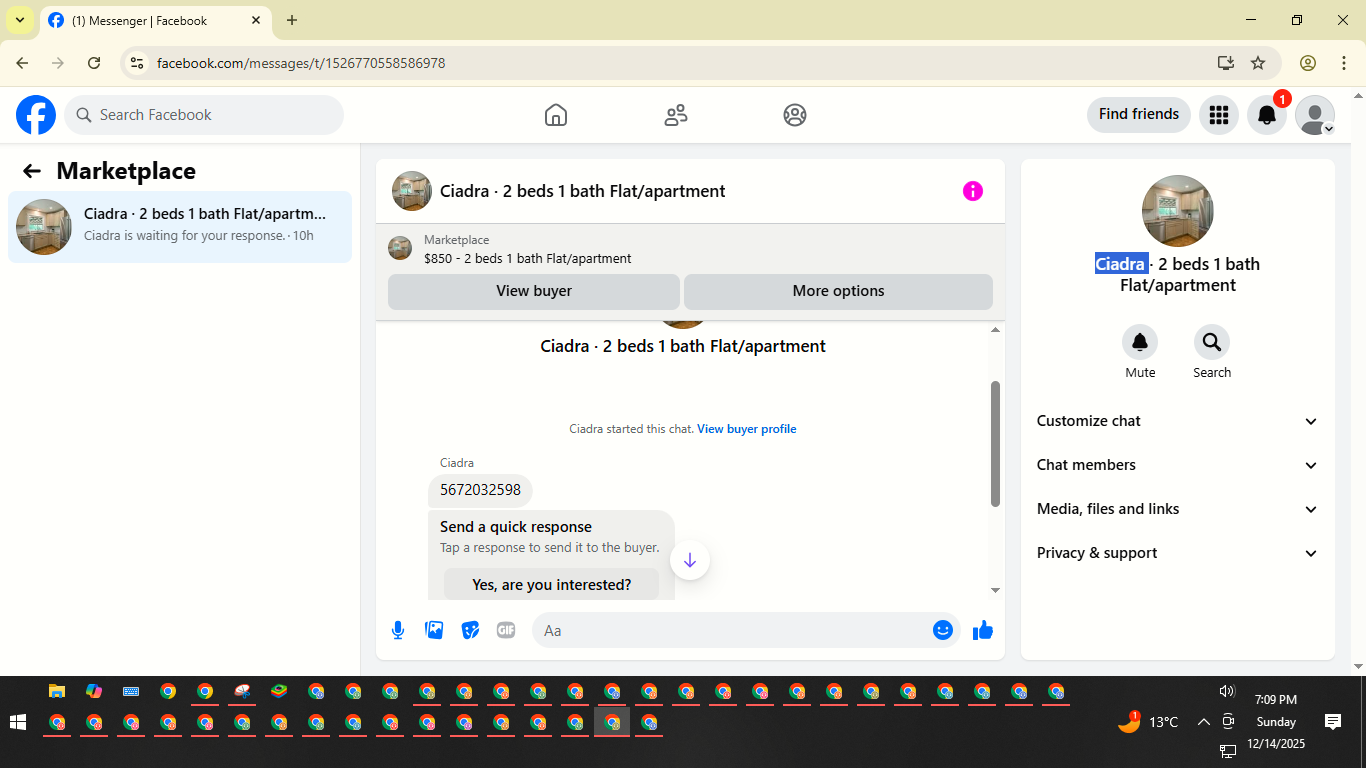1366x768 pixels.
Task: Click the chat message scrollbar thumb
Action: [x=995, y=443]
